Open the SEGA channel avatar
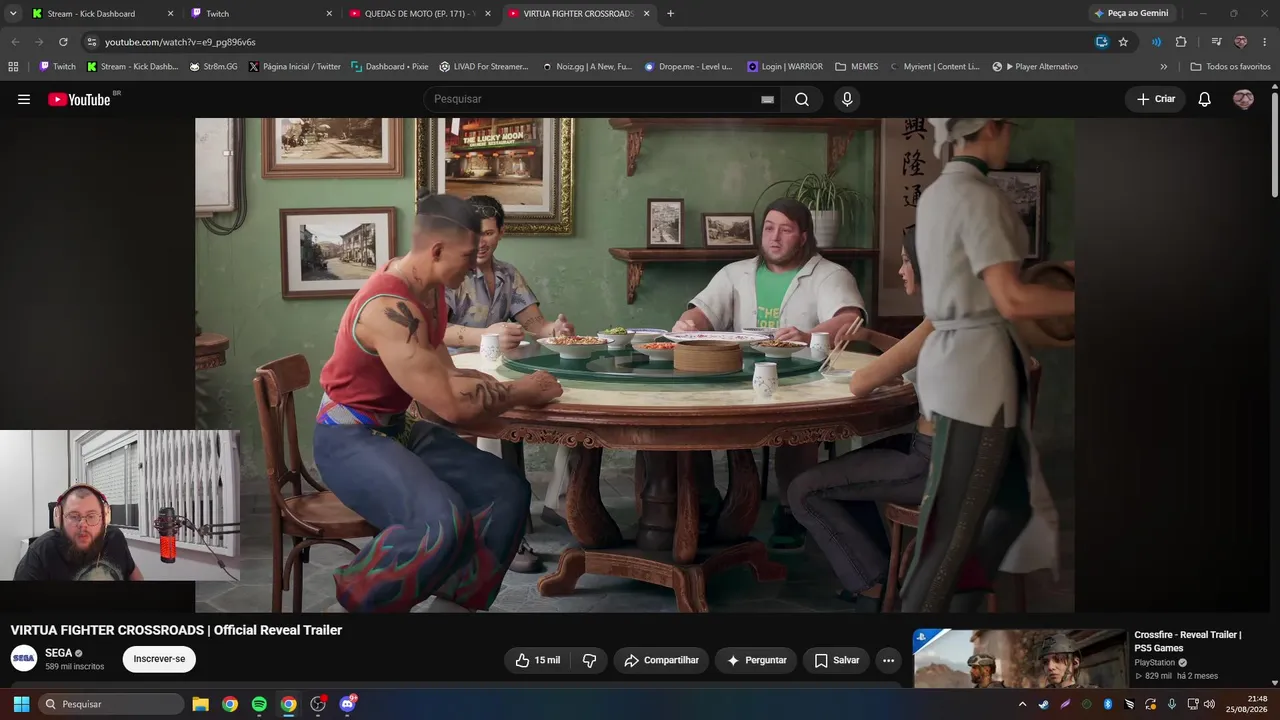1280x720 pixels. pos(24,659)
